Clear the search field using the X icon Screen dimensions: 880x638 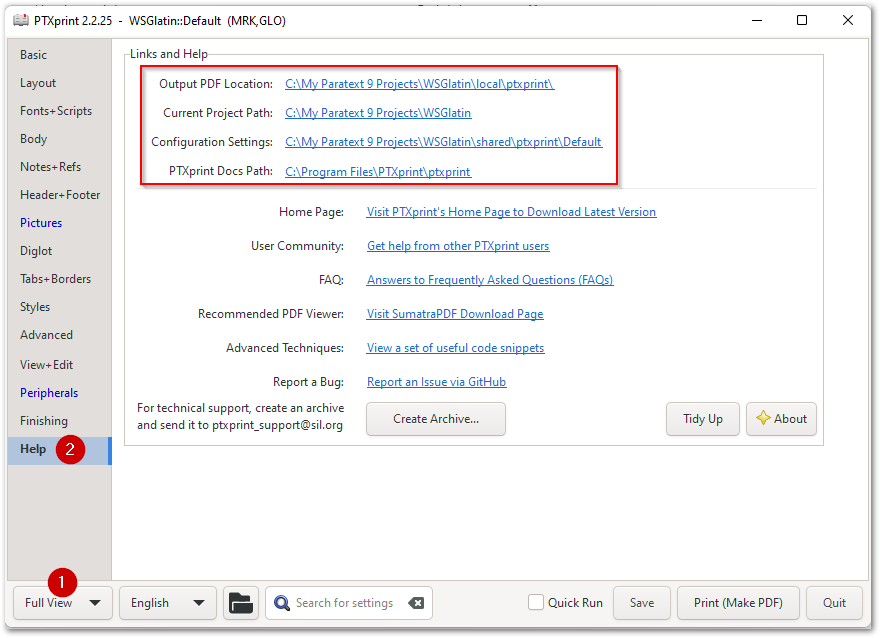(x=416, y=602)
